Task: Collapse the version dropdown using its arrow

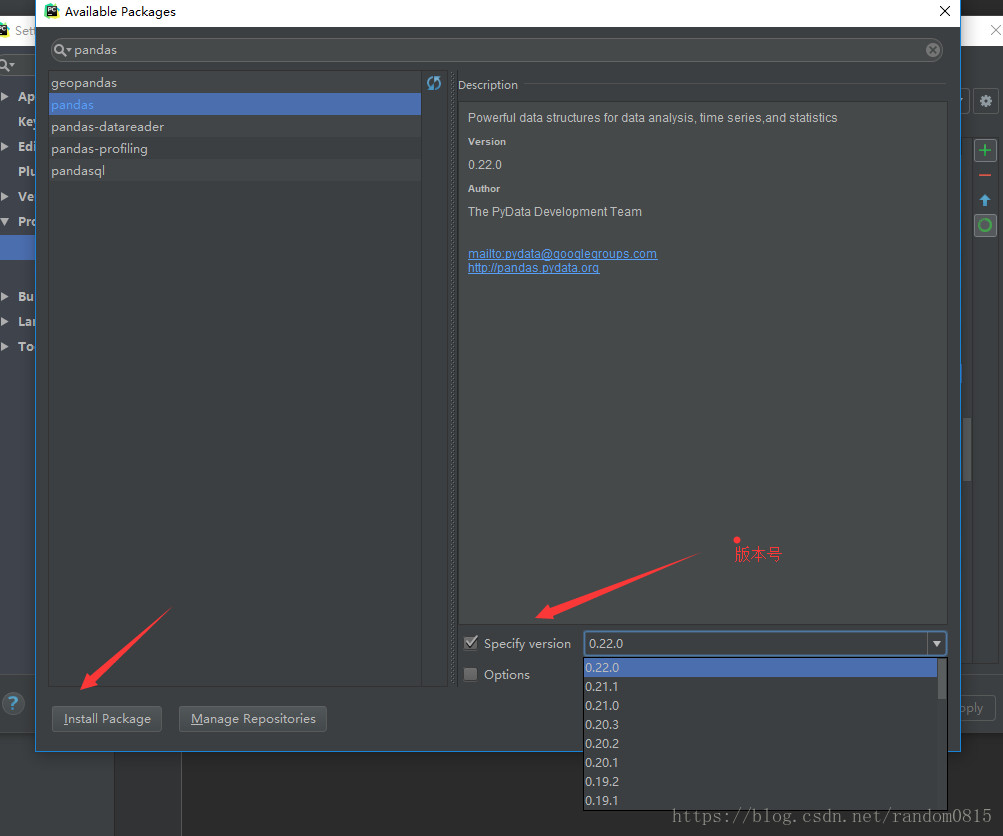Action: [936, 644]
